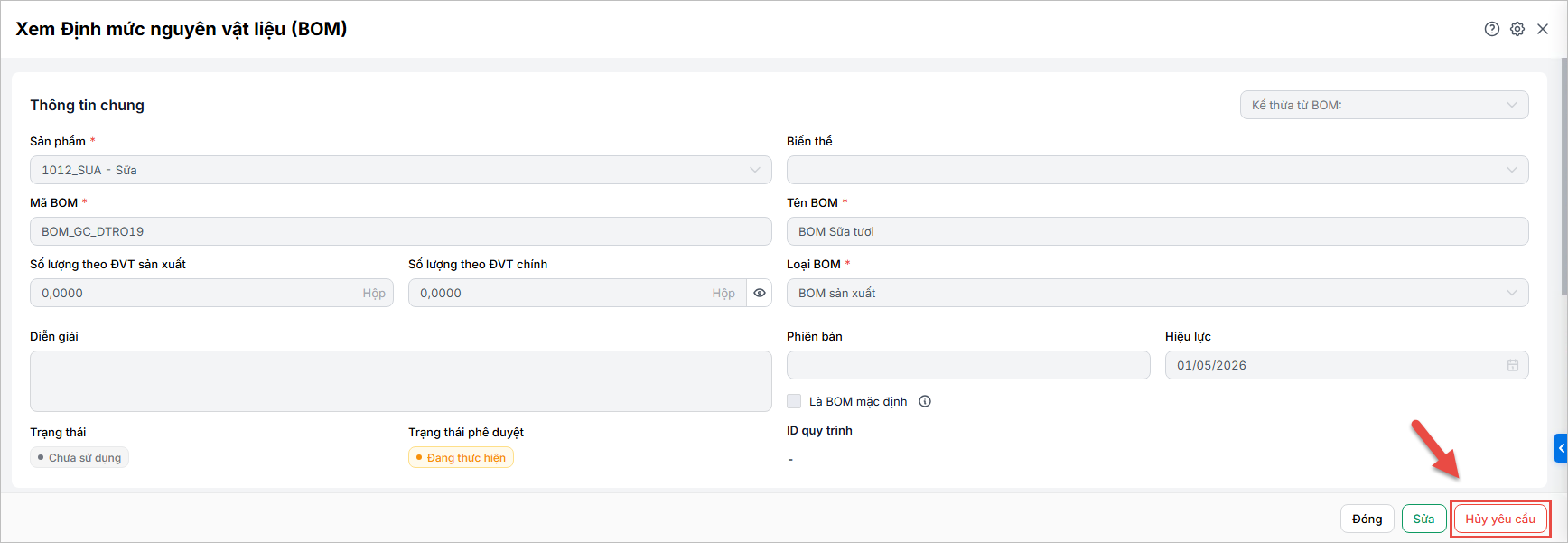Viewport: 1568px width, 543px height.
Task: Toggle the eye icon beside ĐVT chính quantity
Action: [x=760, y=293]
